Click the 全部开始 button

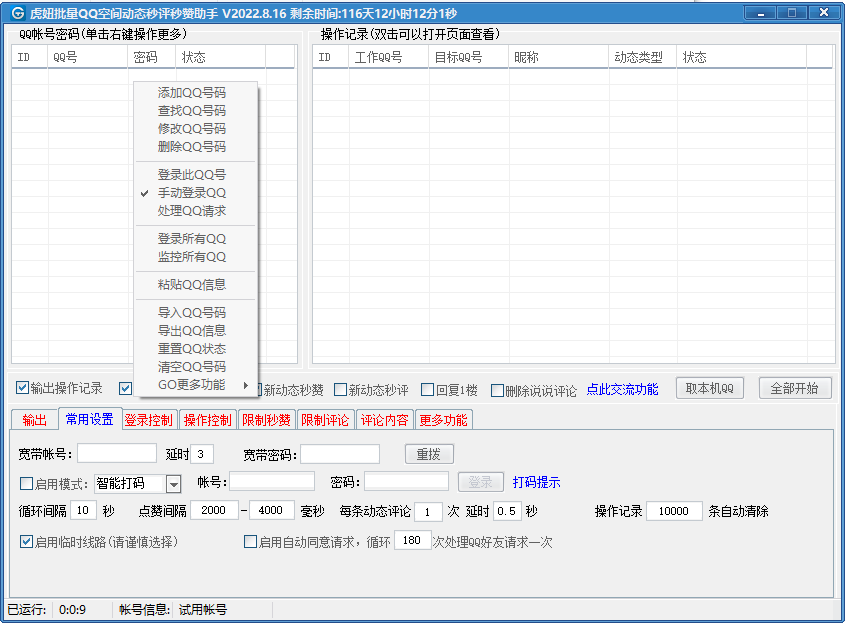[794, 388]
